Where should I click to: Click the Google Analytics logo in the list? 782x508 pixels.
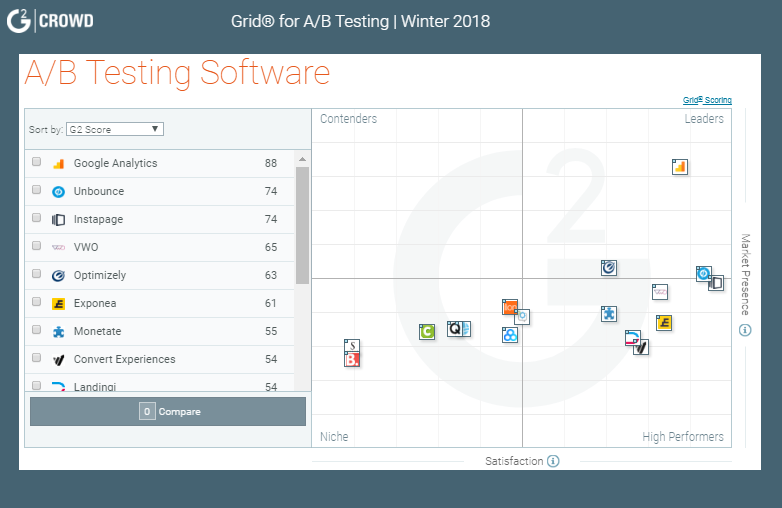click(x=58, y=164)
